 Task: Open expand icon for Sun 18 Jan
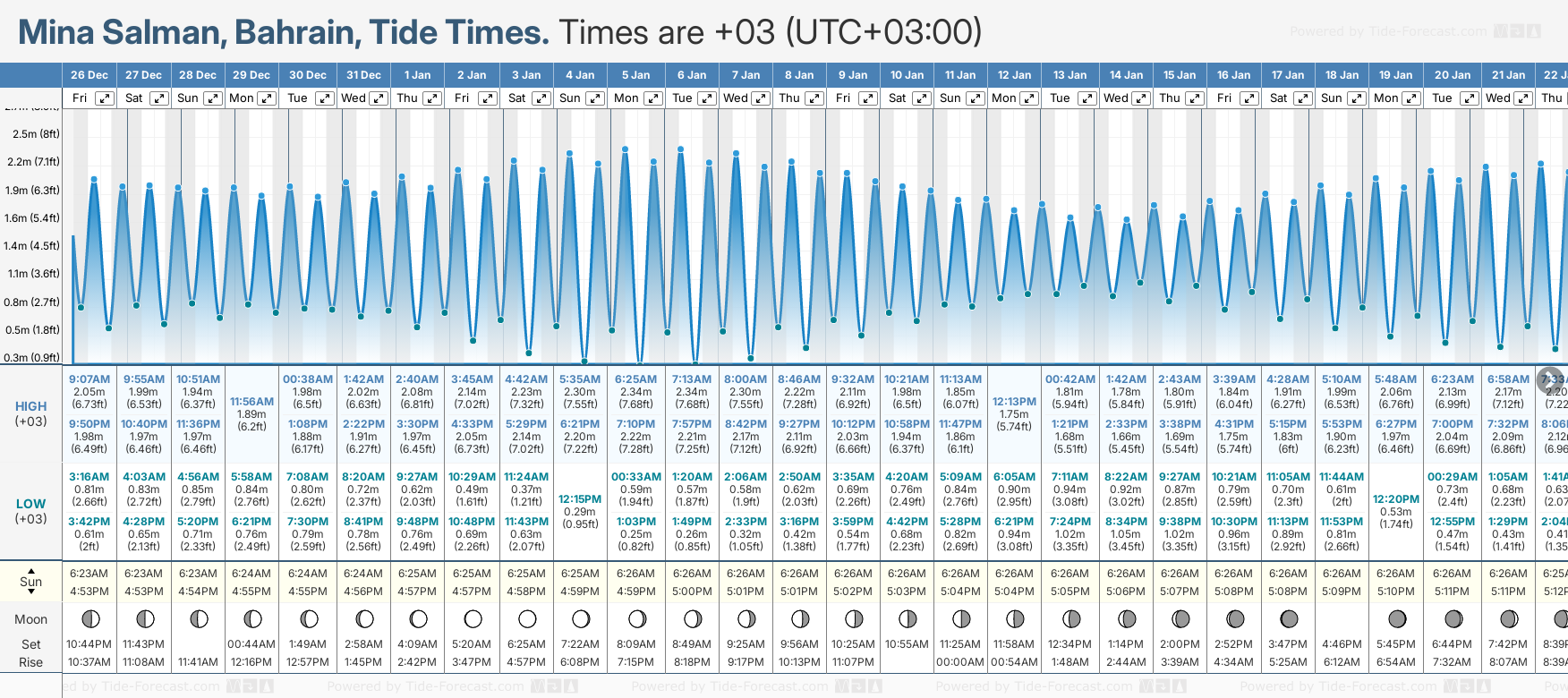[1357, 98]
